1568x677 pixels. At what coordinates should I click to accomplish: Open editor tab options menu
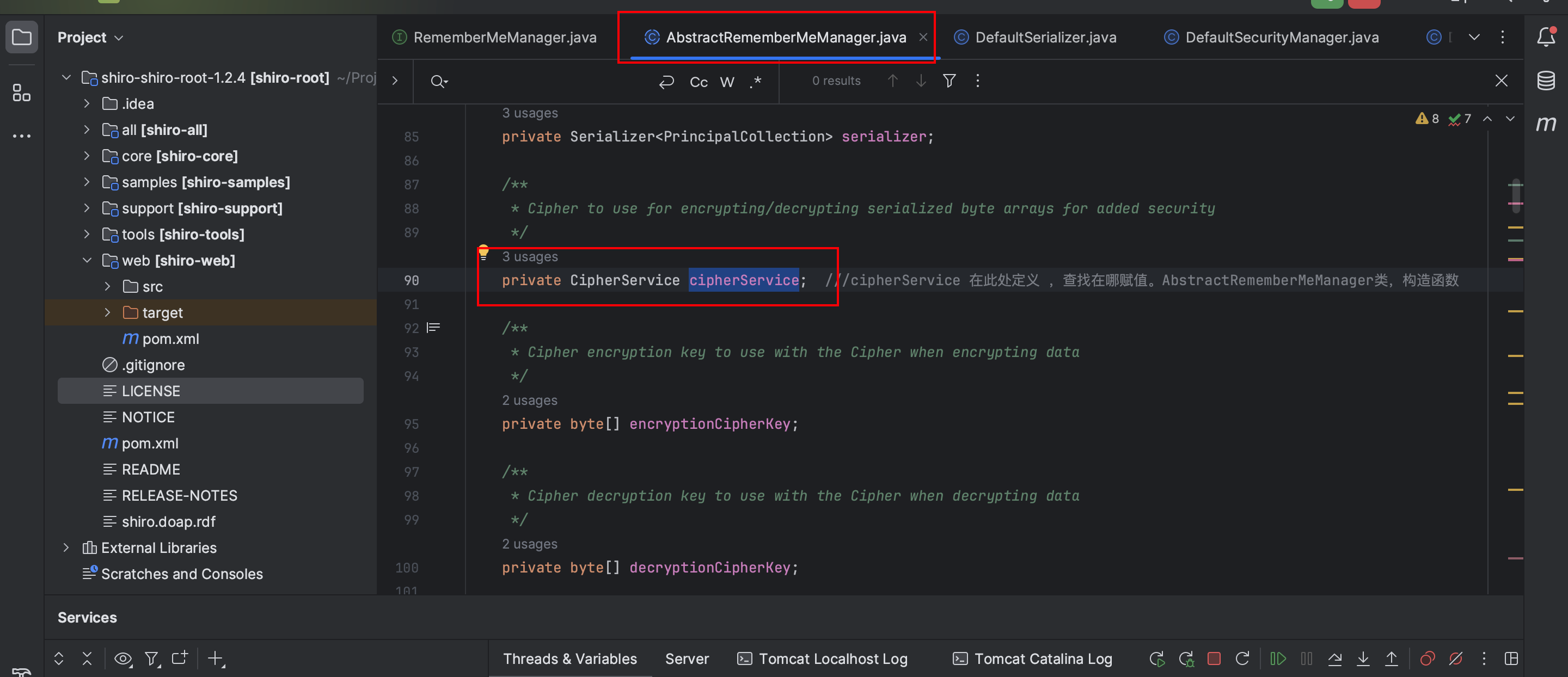click(1502, 37)
